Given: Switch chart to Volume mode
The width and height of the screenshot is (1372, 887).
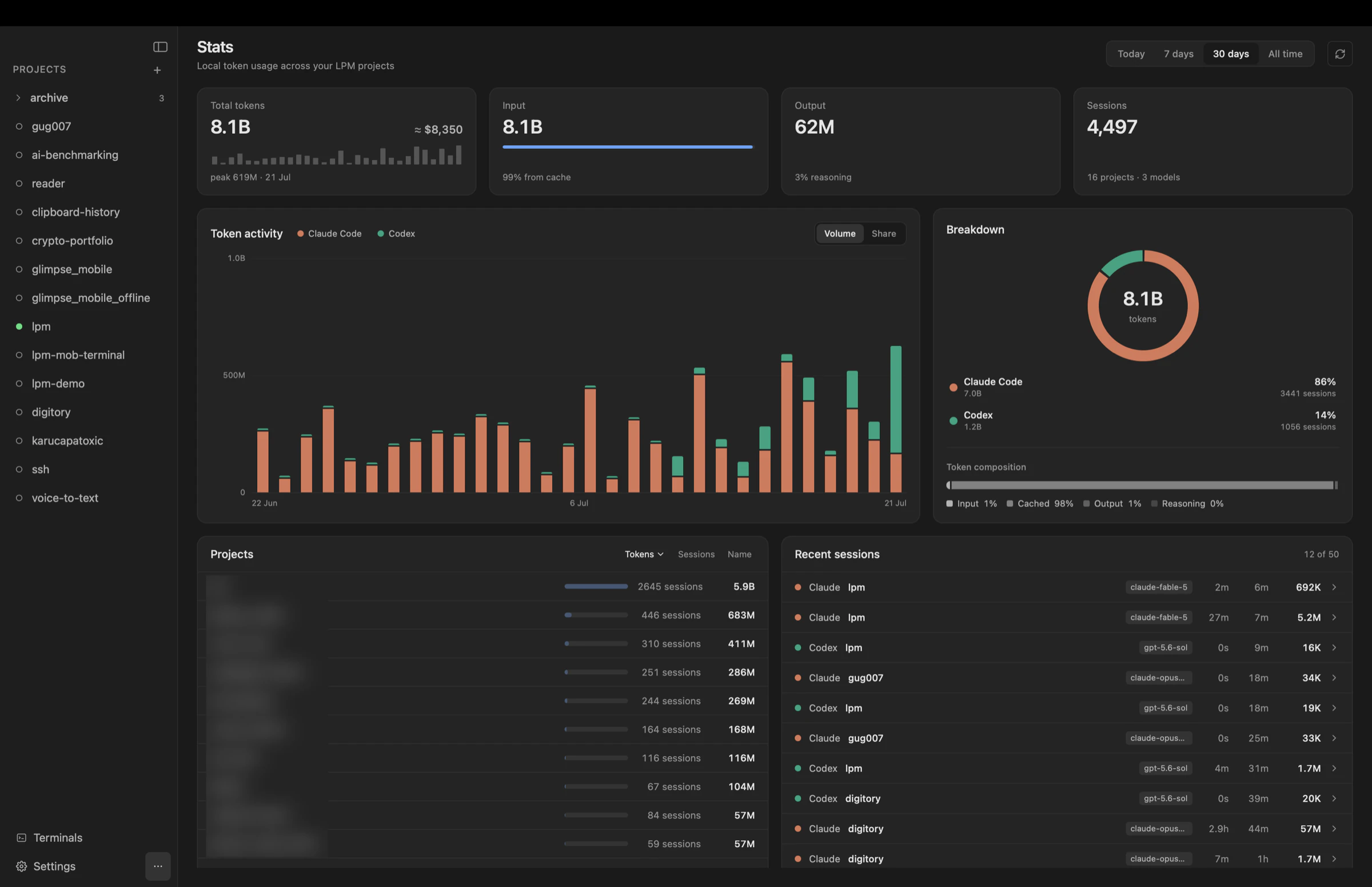Looking at the screenshot, I should pyautogui.click(x=839, y=233).
